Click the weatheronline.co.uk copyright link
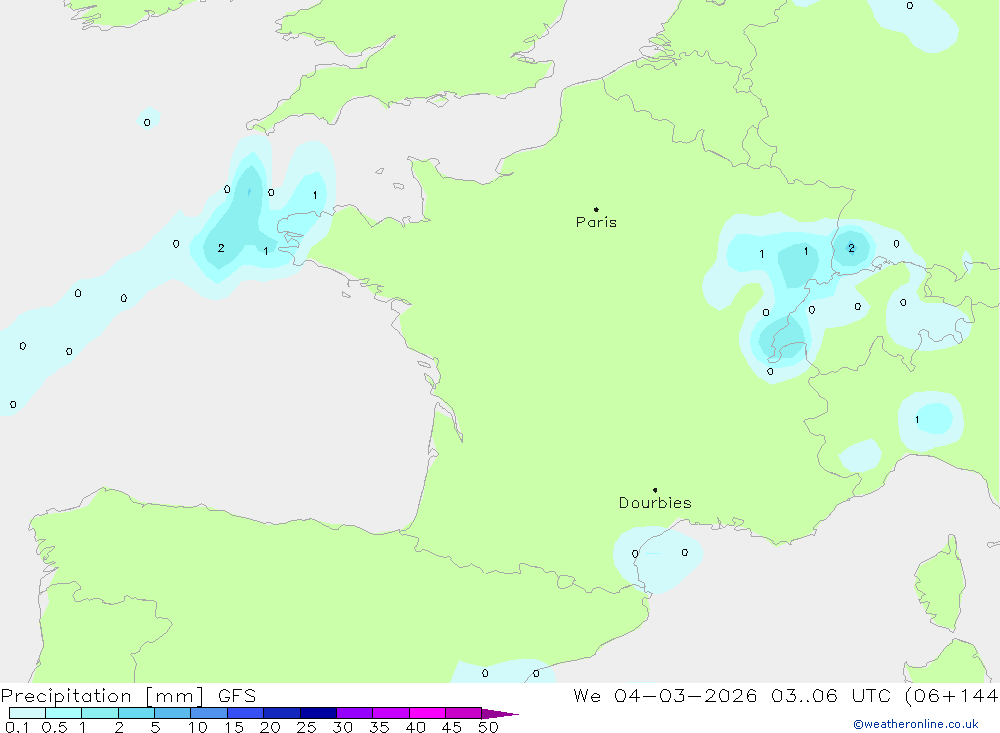Screen dimensions: 1000x733 (916, 724)
